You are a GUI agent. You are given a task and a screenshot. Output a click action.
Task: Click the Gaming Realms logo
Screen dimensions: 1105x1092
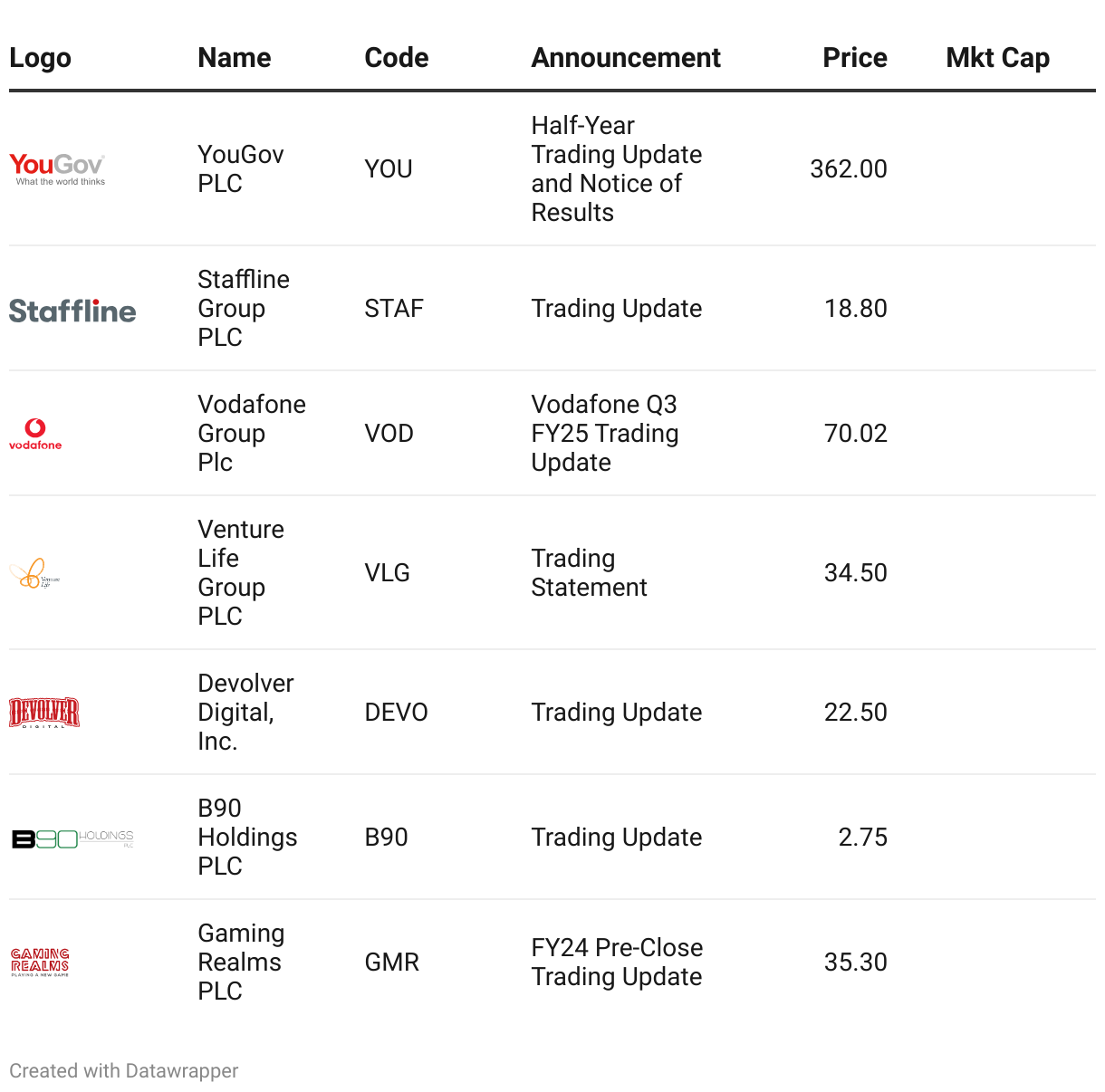(40, 962)
